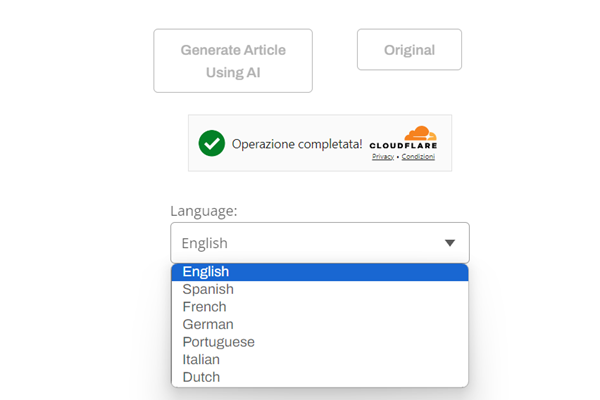This screenshot has width=600, height=400.
Task: Click the 'Language:' field label
Action: coord(204,211)
